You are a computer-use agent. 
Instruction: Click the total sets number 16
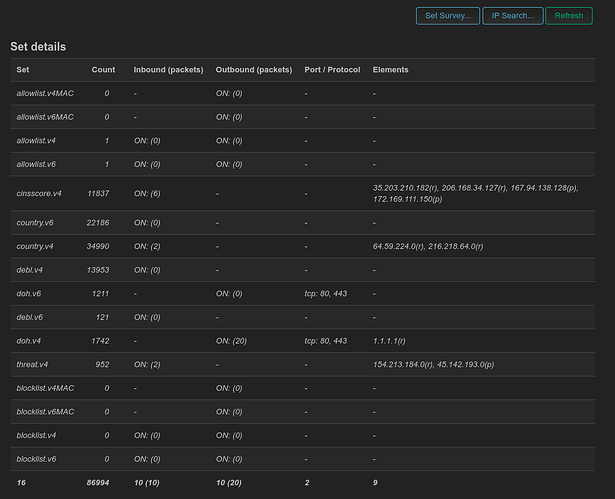click(x=21, y=483)
